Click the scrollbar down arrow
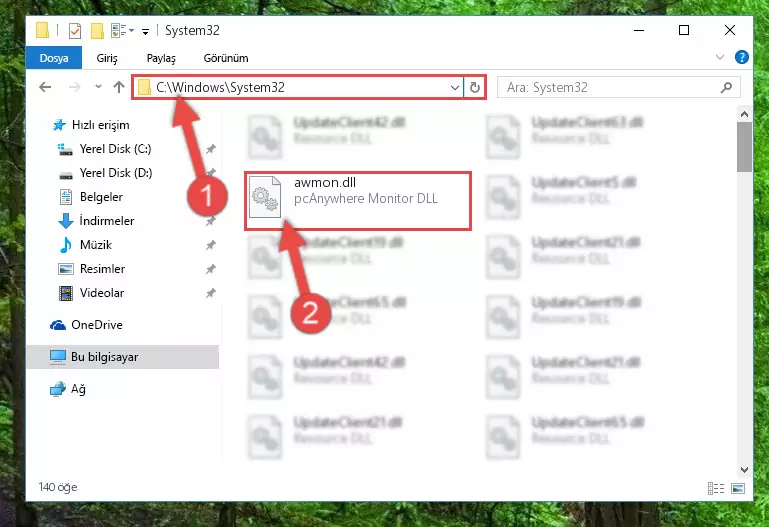This screenshot has width=769, height=527. (x=744, y=470)
